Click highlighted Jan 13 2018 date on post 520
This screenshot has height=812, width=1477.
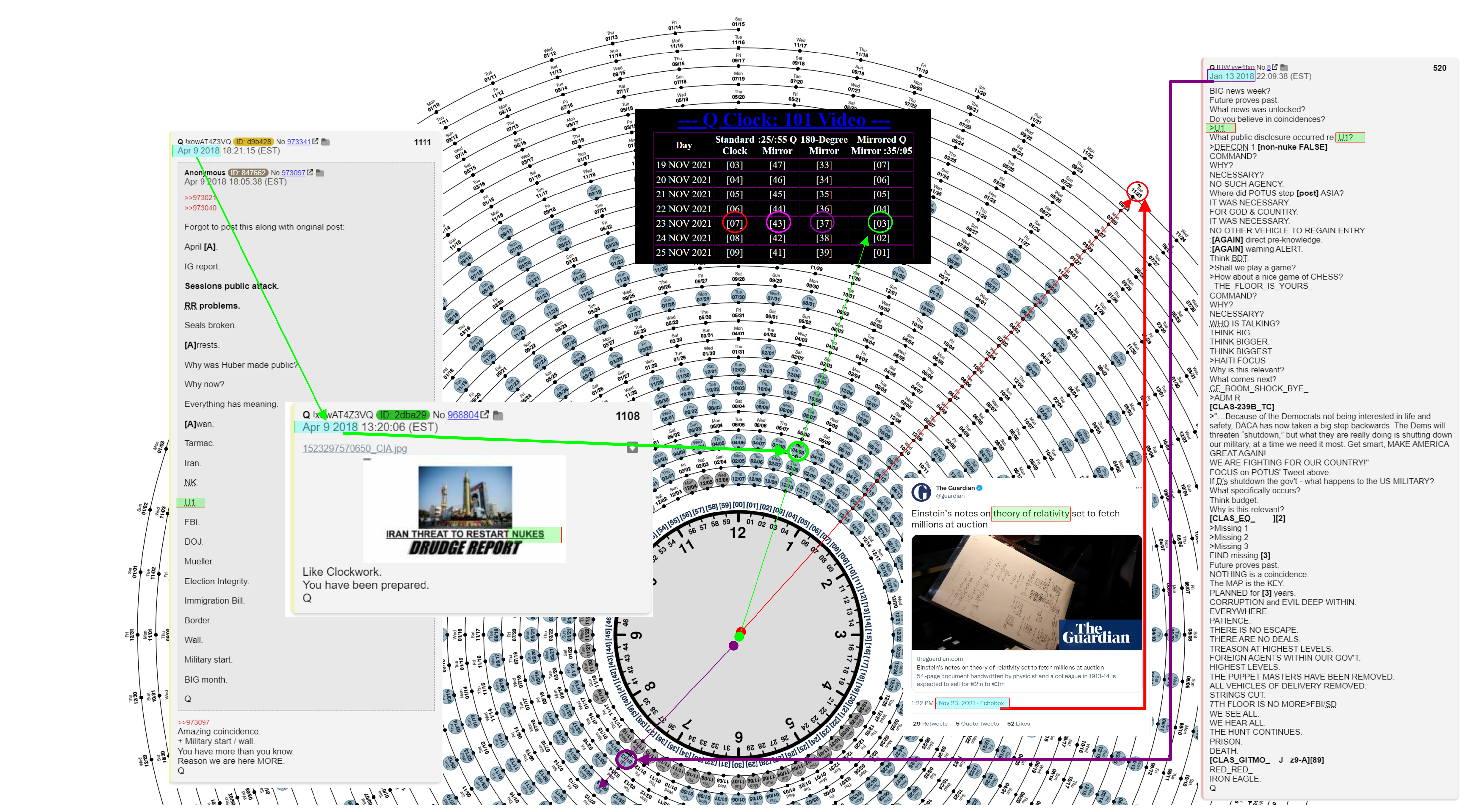coord(1231,76)
